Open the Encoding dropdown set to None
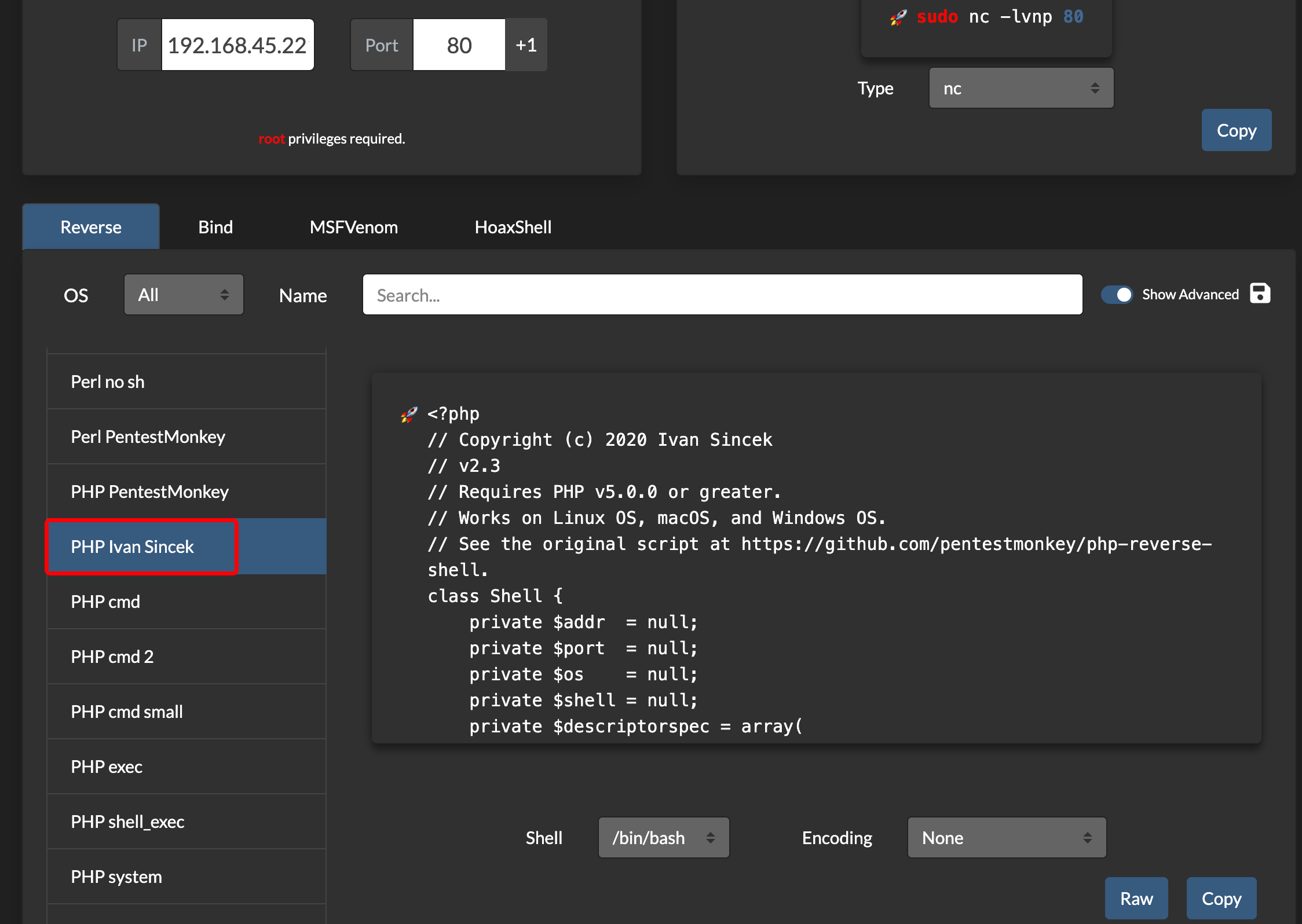Image resolution: width=1302 pixels, height=924 pixels. coord(1007,838)
